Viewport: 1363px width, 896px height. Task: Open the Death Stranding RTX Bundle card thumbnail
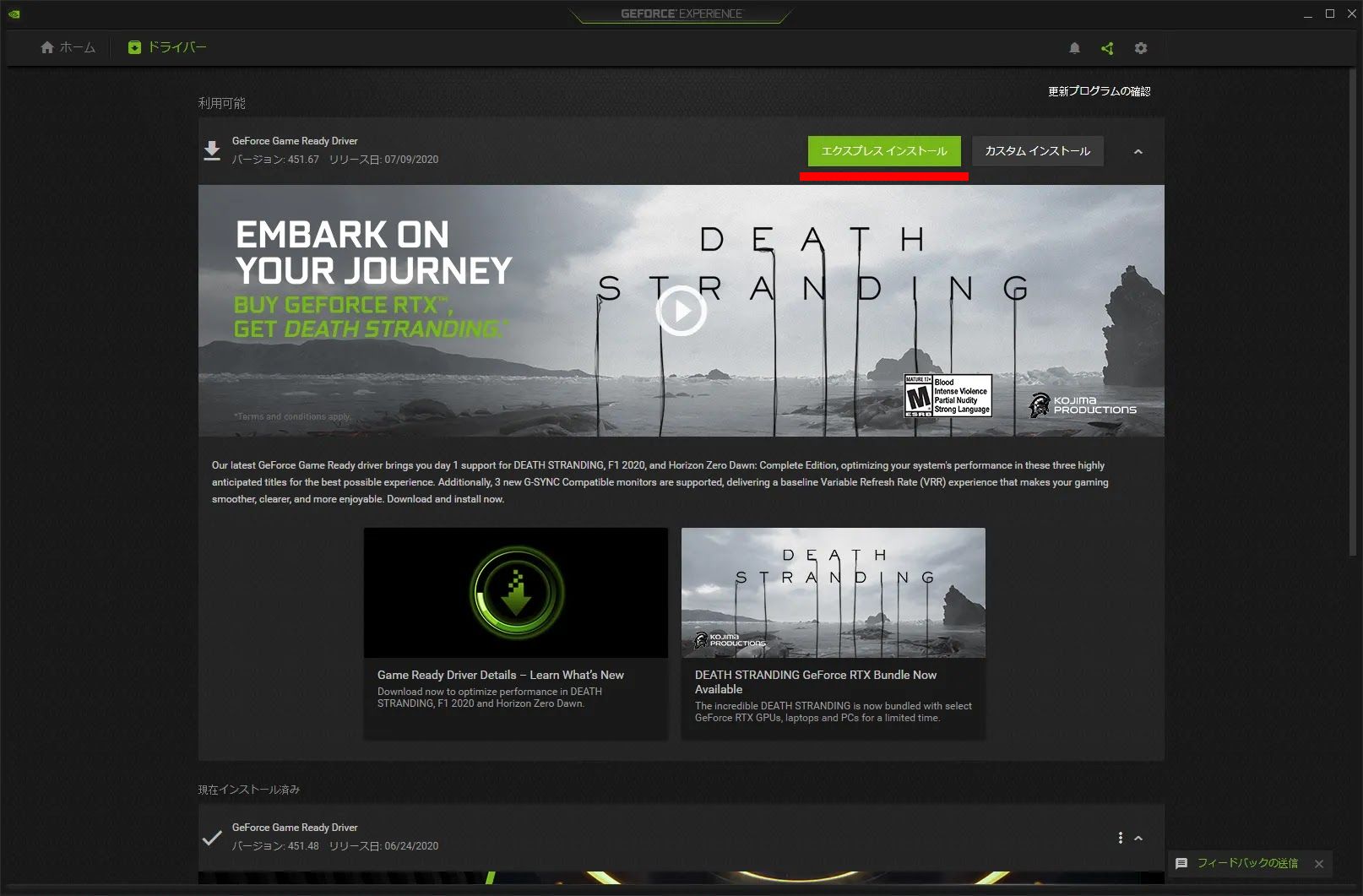pos(834,593)
